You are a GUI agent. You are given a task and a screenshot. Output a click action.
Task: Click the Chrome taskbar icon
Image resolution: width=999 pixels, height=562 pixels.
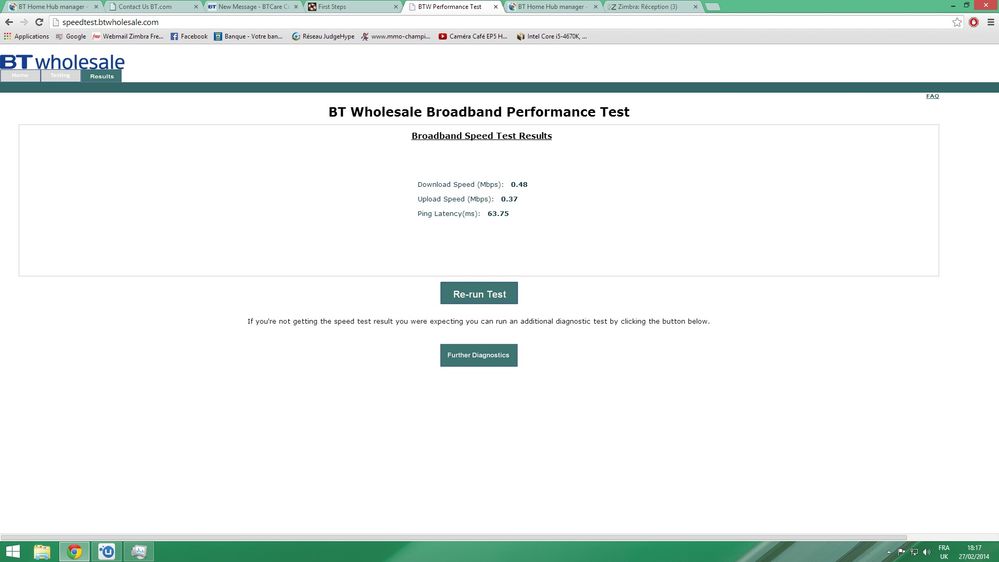[x=75, y=551]
